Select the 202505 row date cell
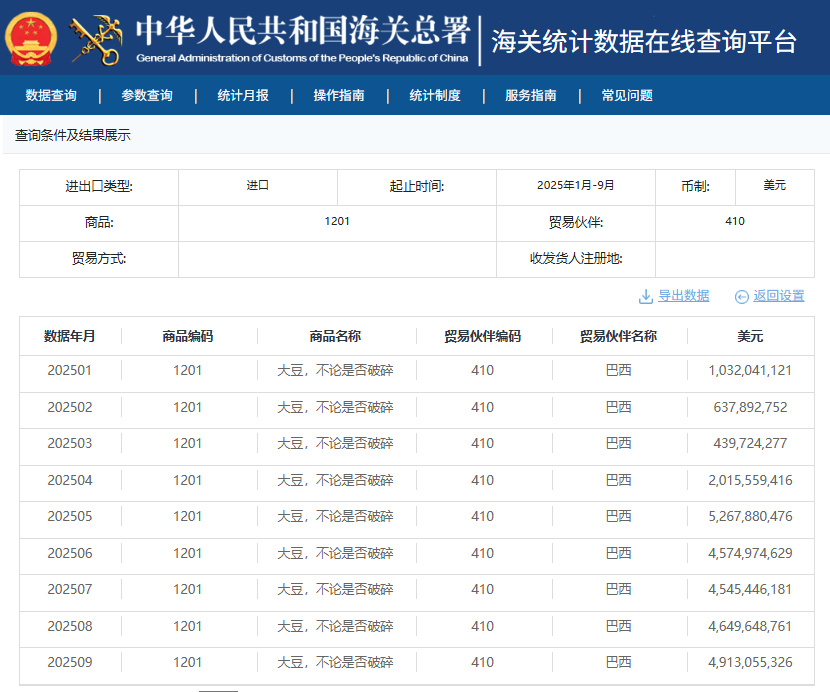Image resolution: width=830 pixels, height=692 pixels. coord(70,517)
